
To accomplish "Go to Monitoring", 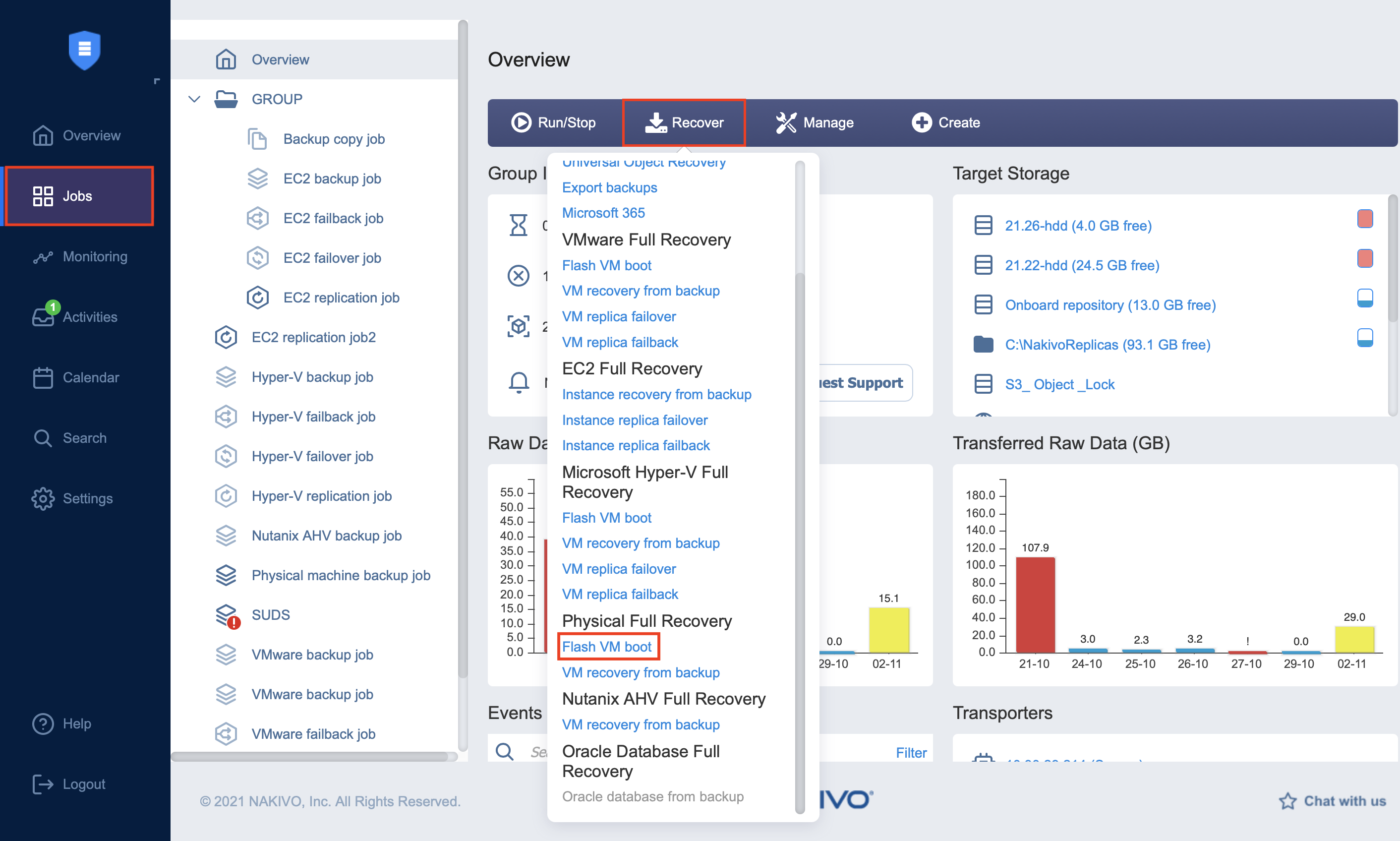I will (80, 257).
